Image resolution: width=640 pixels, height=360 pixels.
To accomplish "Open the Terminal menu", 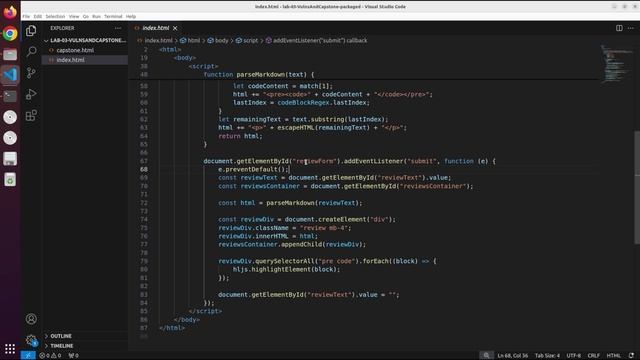I will coord(113,16).
